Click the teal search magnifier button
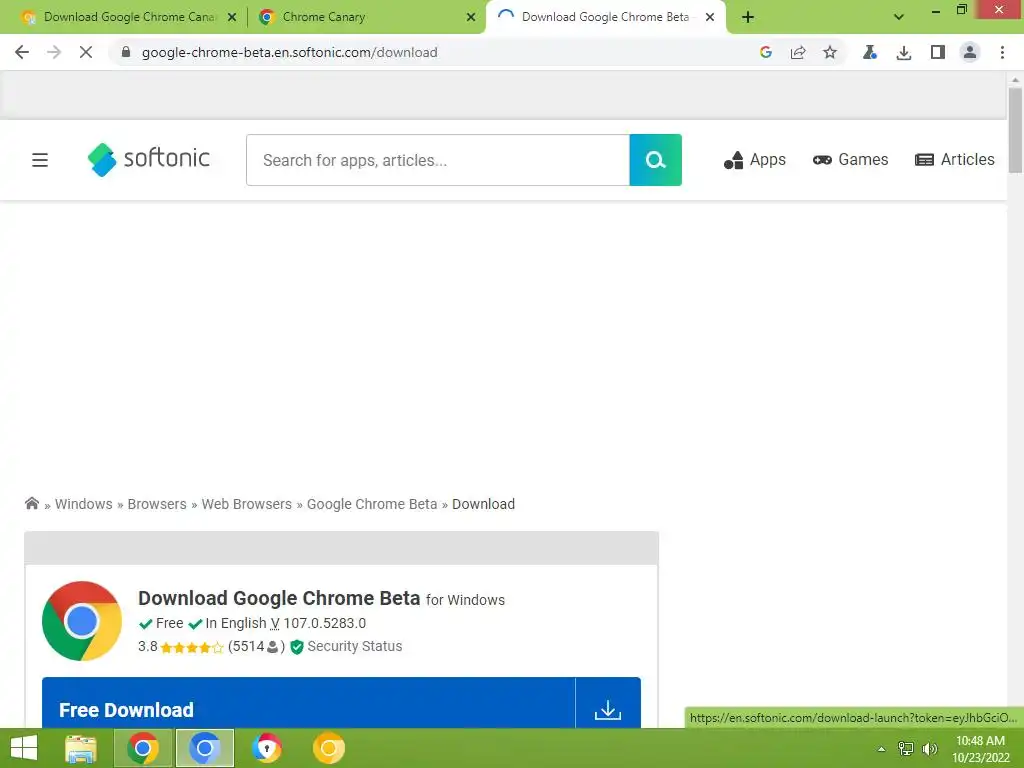Screen dimensions: 1024x768 point(655,160)
